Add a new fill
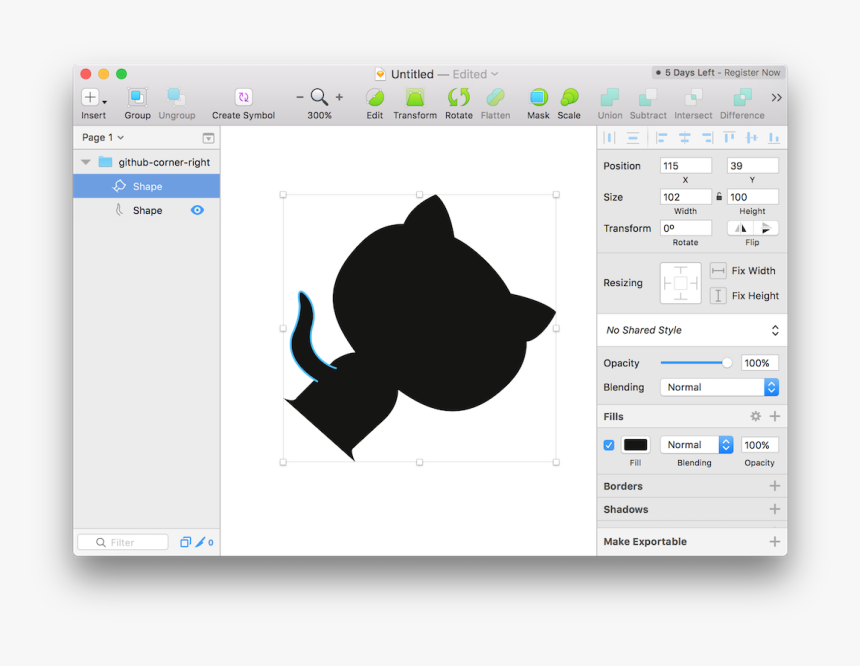The width and height of the screenshot is (860, 666). pyautogui.click(x=774, y=416)
